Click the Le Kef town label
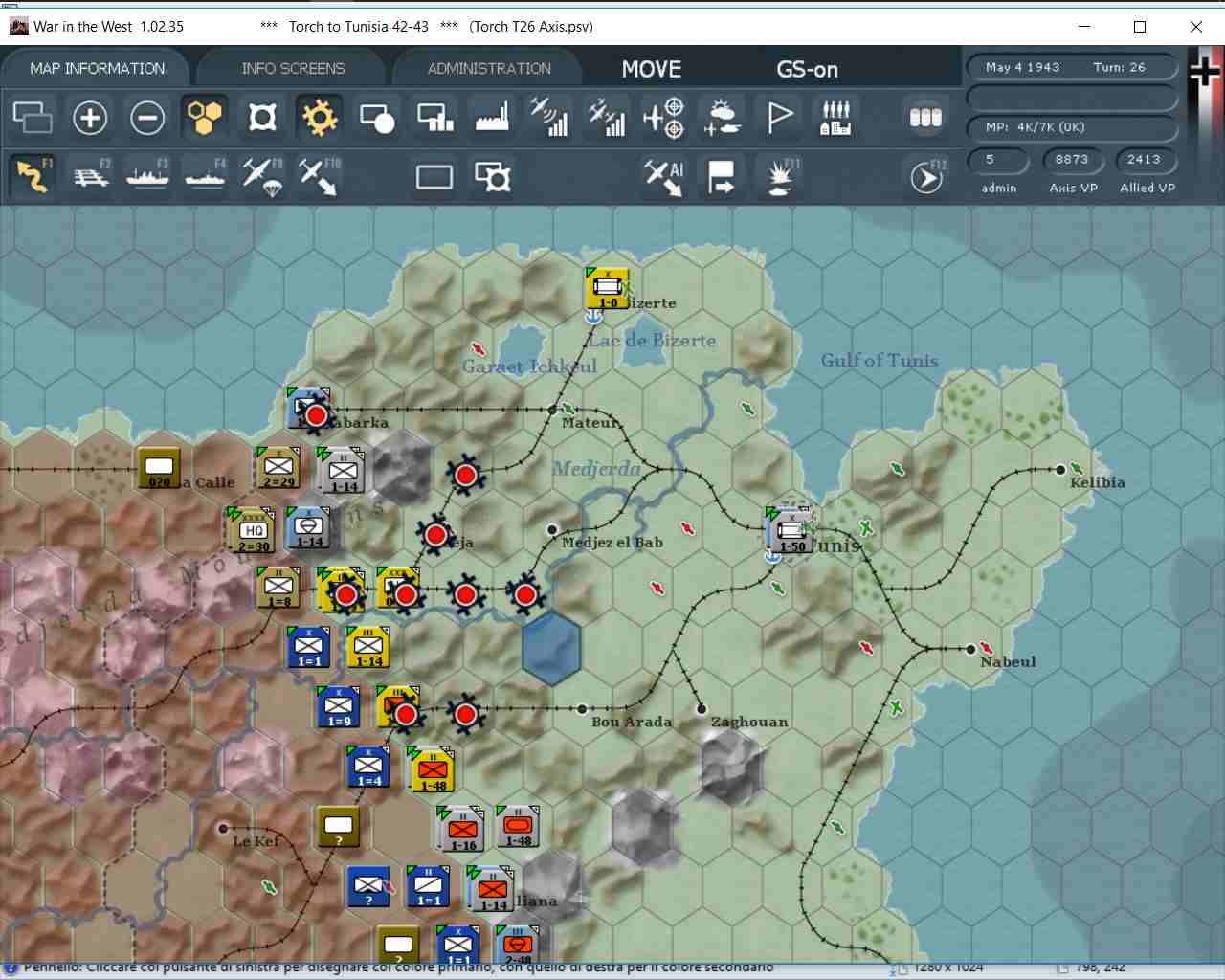The height and width of the screenshot is (980, 1225). (256, 841)
